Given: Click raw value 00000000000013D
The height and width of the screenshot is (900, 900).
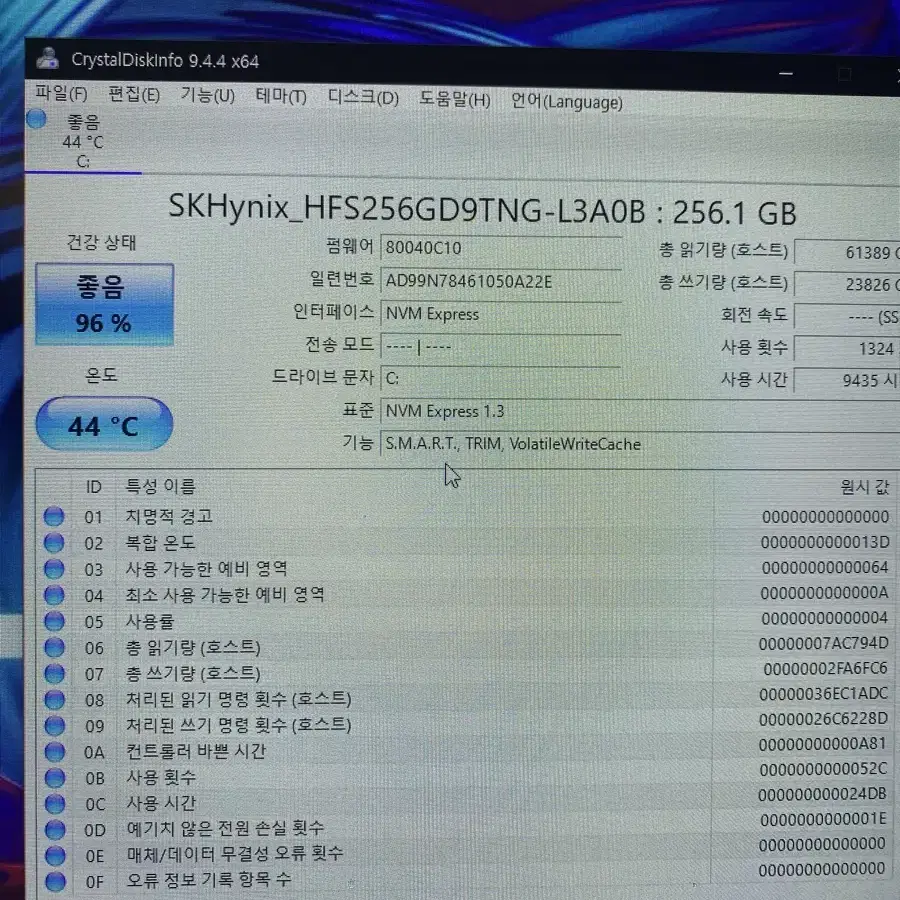Looking at the screenshot, I should pyautogui.click(x=825, y=542).
